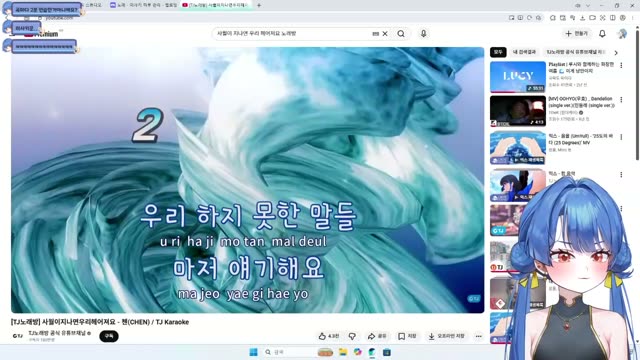Viewport: 640px width, 360px height.
Task: Open Windows Start menu
Action: (253, 352)
